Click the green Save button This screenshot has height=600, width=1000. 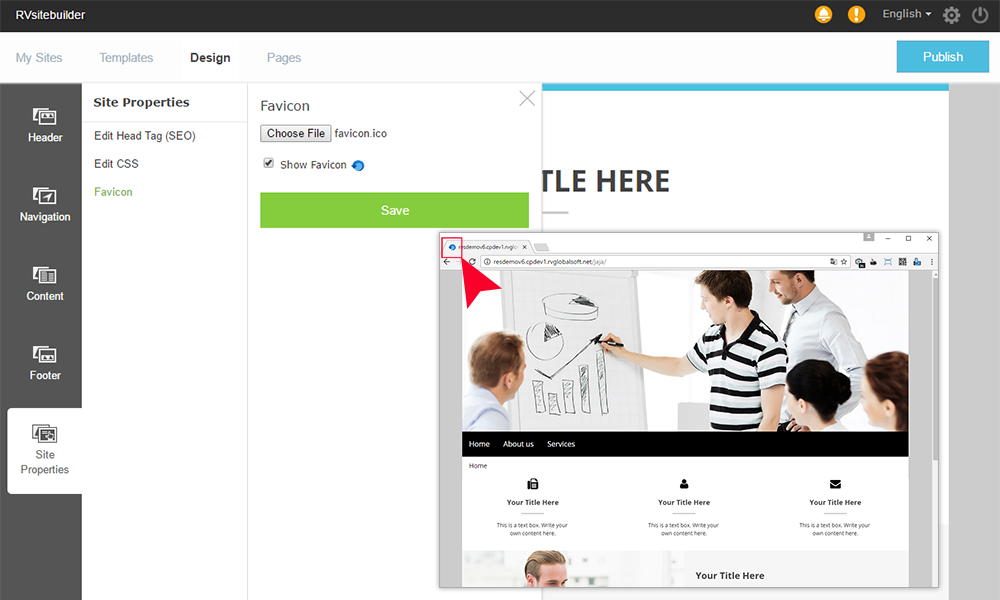click(x=394, y=210)
